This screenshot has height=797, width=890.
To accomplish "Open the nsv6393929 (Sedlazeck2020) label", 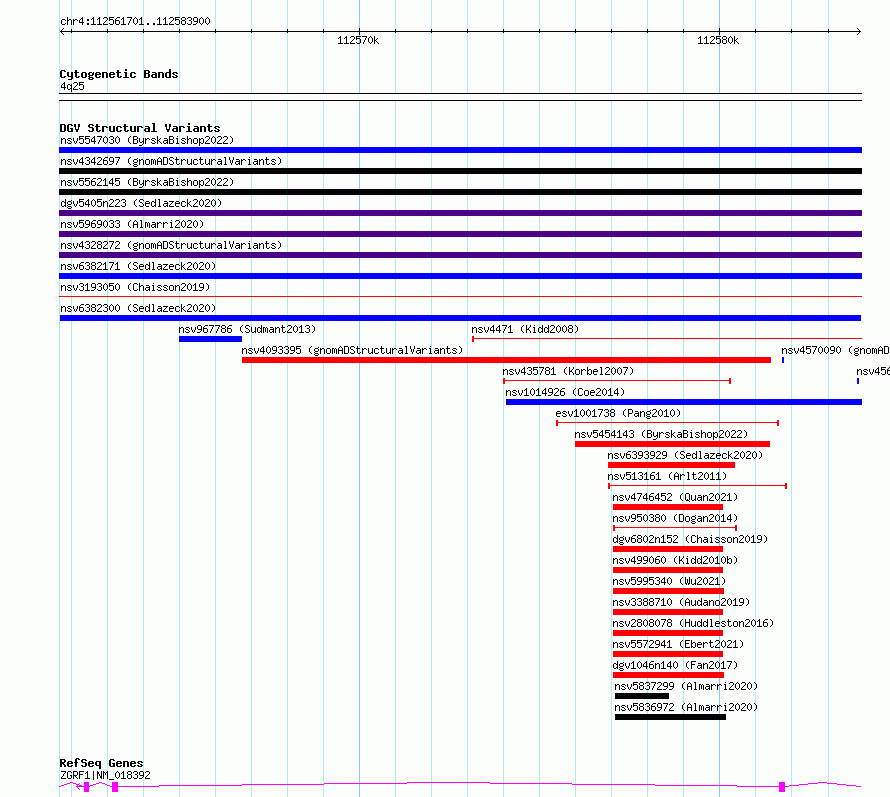I will coord(685,455).
